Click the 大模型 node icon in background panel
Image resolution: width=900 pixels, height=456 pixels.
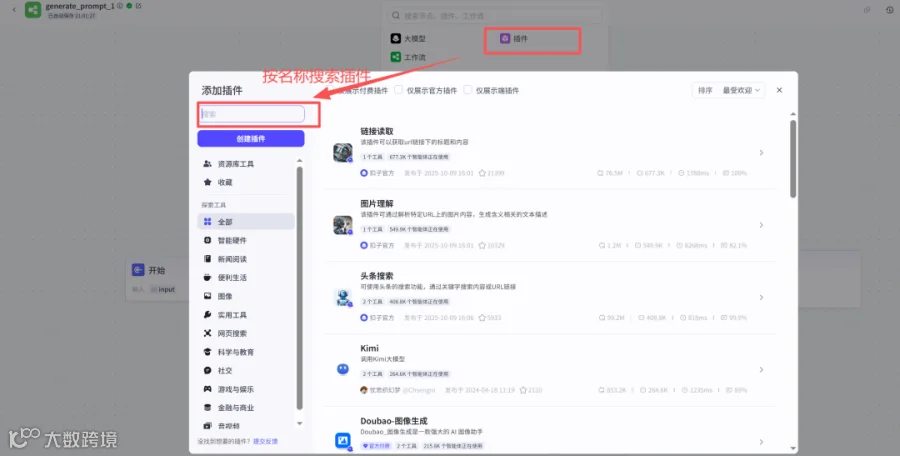395,38
